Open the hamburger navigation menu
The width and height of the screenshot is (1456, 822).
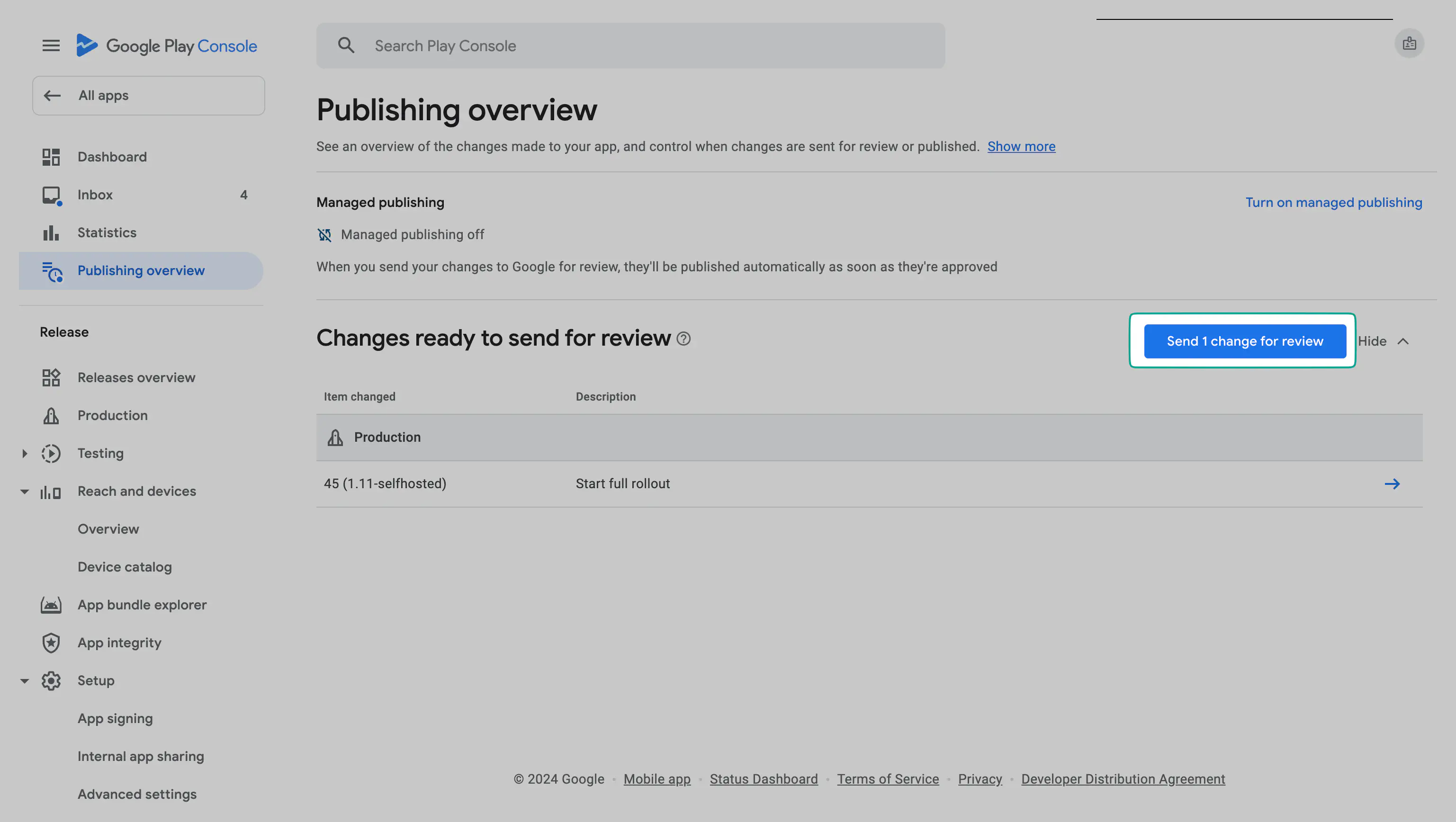(x=51, y=46)
